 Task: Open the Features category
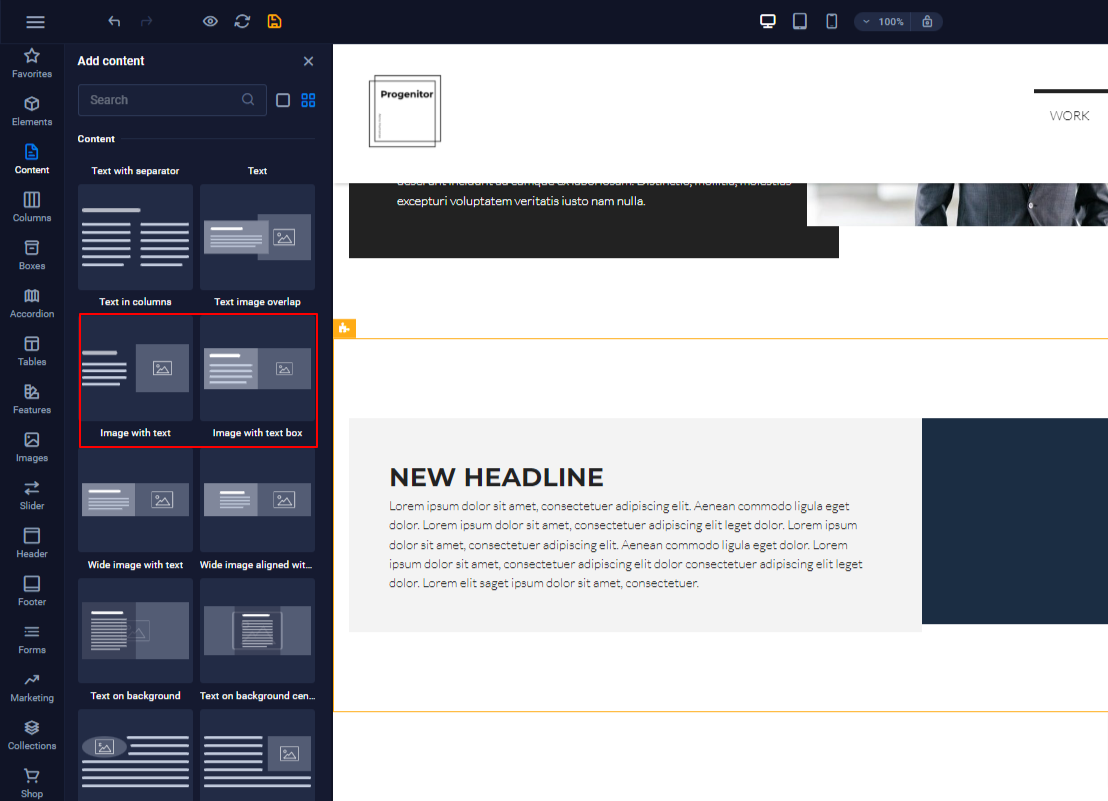(32, 399)
